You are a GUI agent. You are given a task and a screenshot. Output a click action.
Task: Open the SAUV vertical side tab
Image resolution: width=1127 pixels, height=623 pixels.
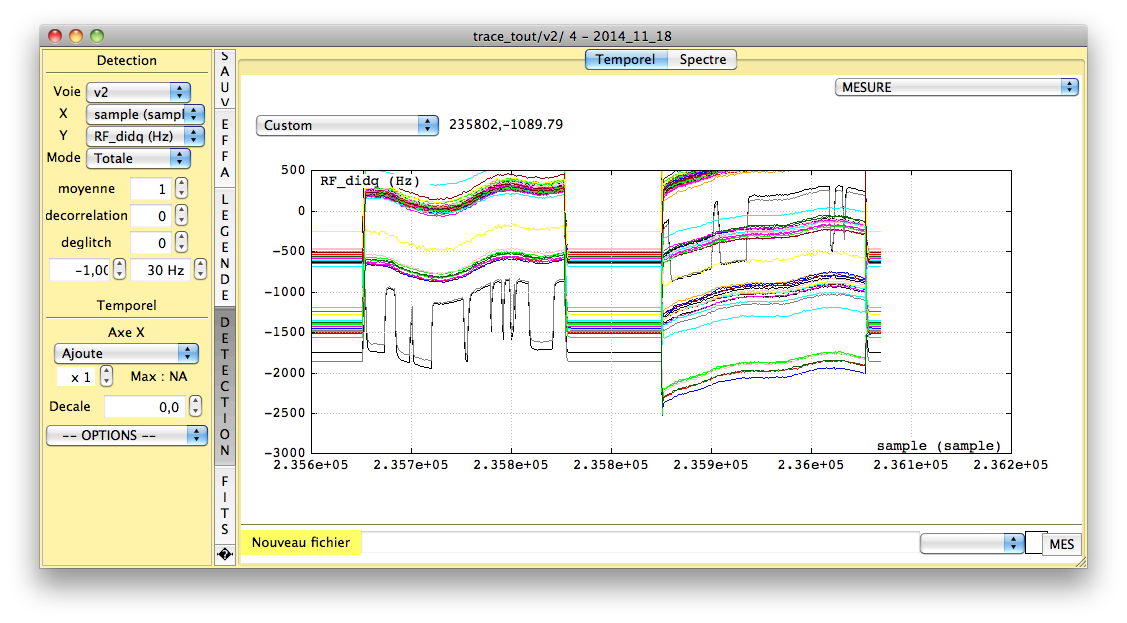tap(225, 80)
